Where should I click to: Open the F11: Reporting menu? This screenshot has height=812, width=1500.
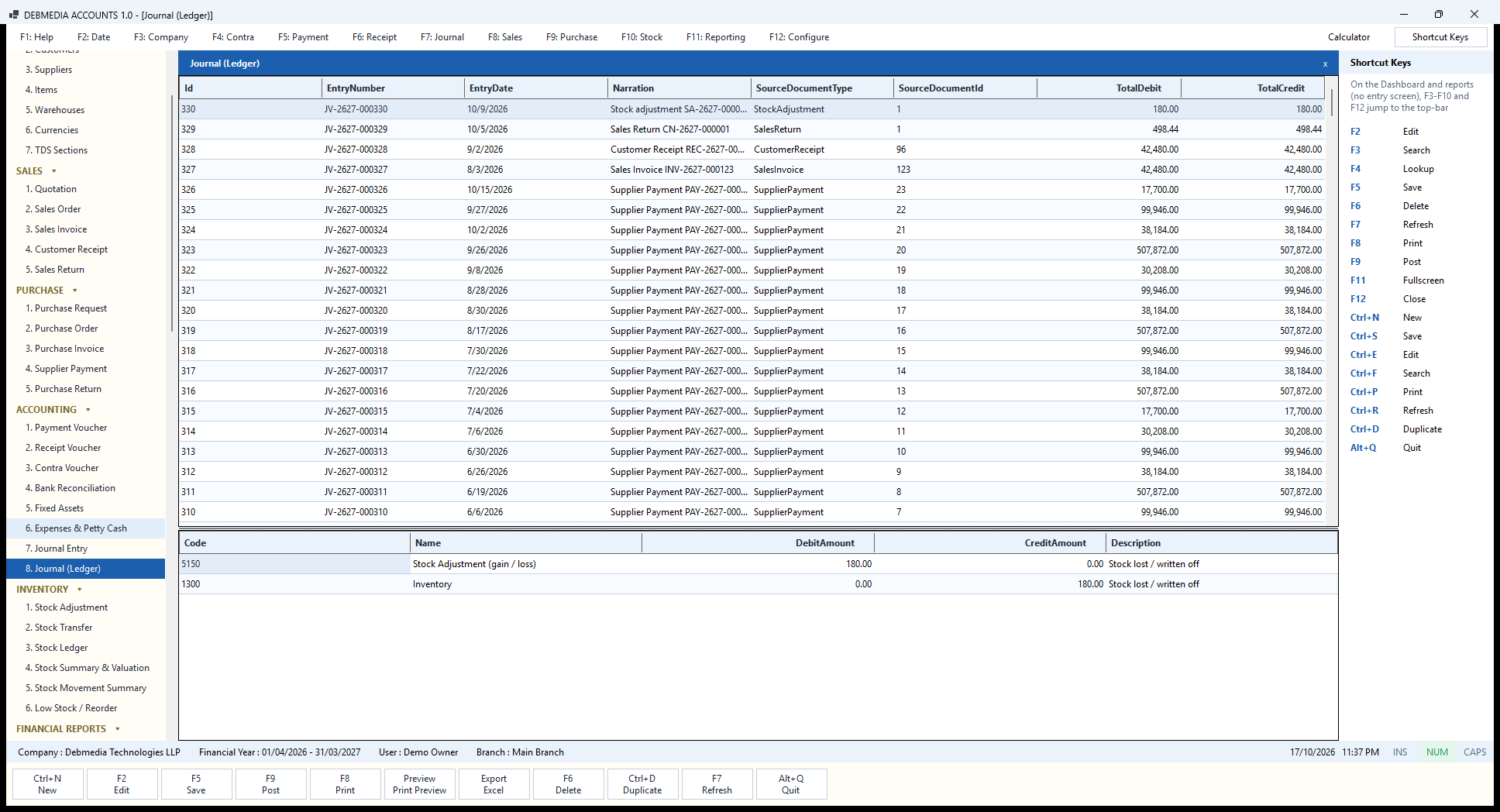[716, 37]
